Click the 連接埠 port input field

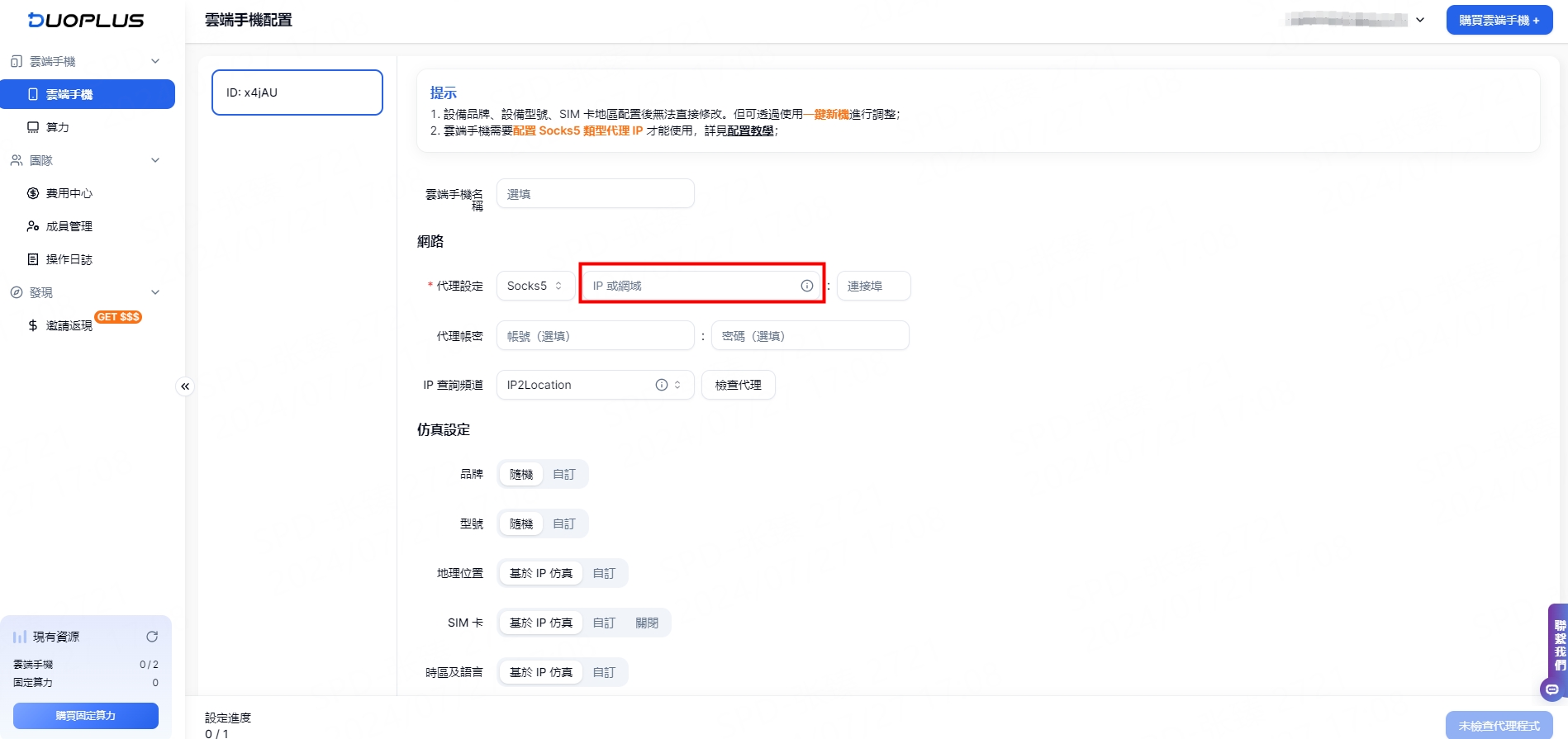tap(873, 286)
